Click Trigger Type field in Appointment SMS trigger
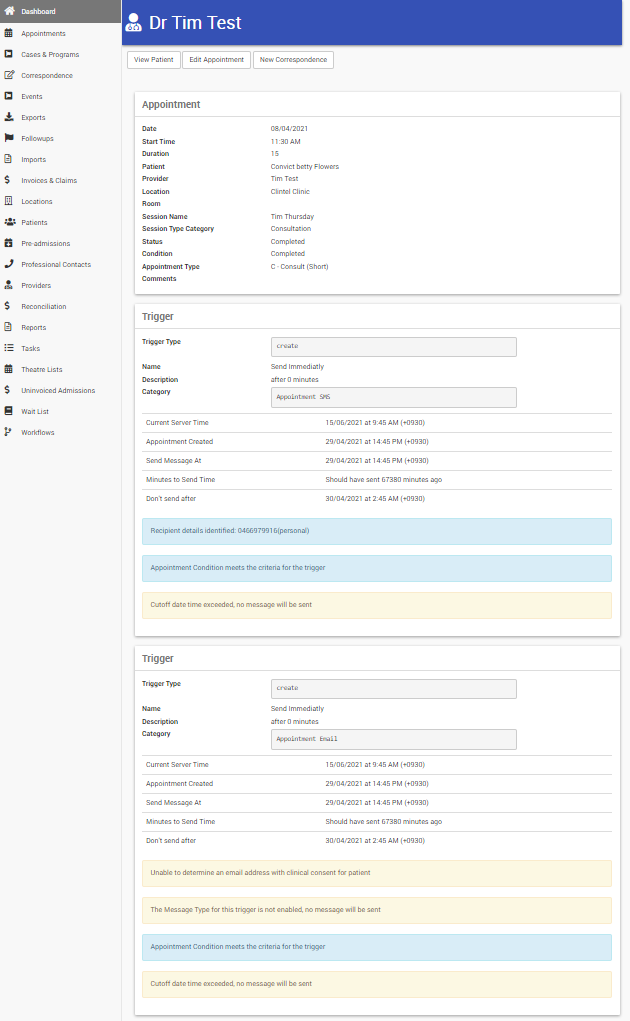630x1021 pixels. [x=394, y=346]
